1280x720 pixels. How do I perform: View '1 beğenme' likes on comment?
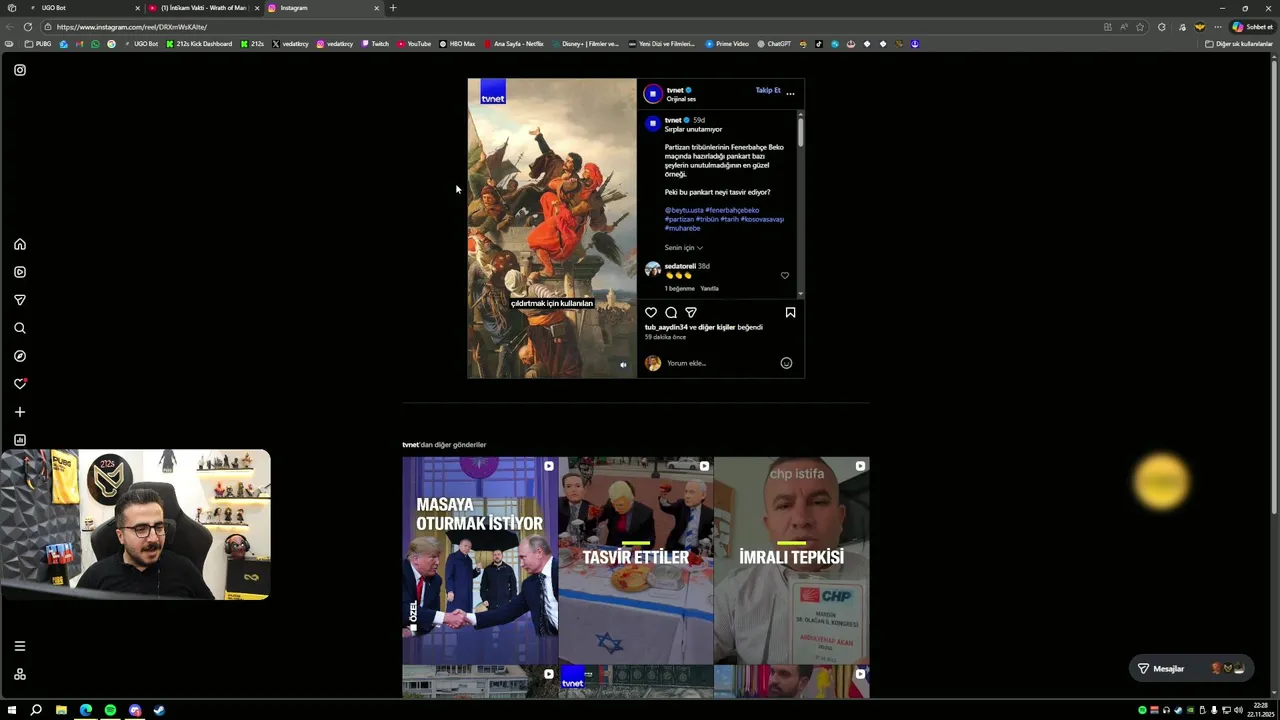[x=680, y=288]
